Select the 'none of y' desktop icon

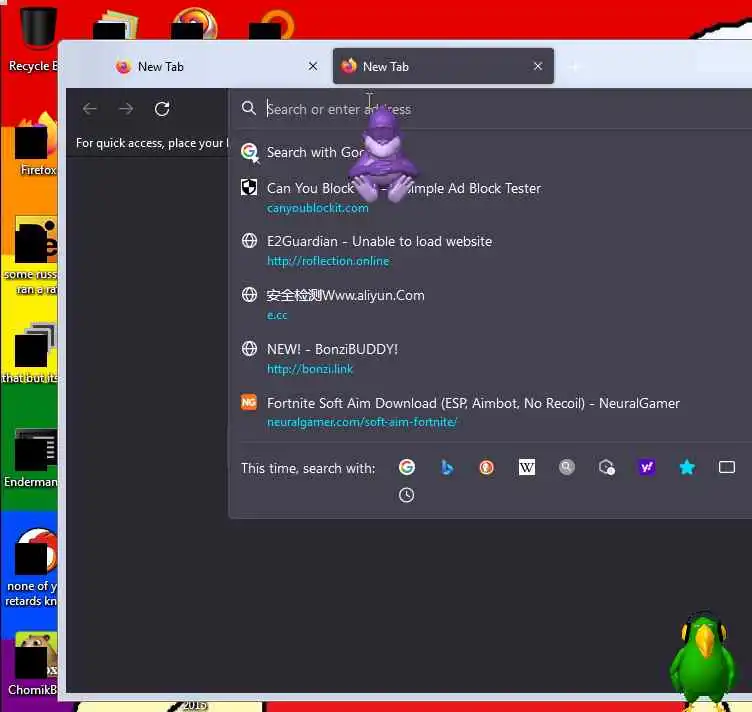click(32, 568)
